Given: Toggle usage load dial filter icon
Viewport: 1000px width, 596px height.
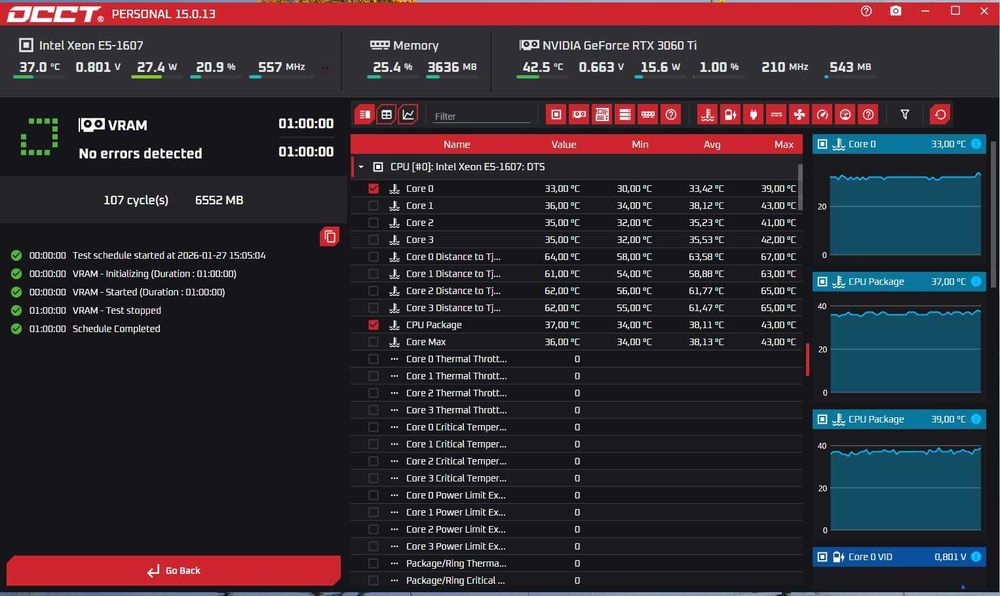Looking at the screenshot, I should [x=845, y=115].
